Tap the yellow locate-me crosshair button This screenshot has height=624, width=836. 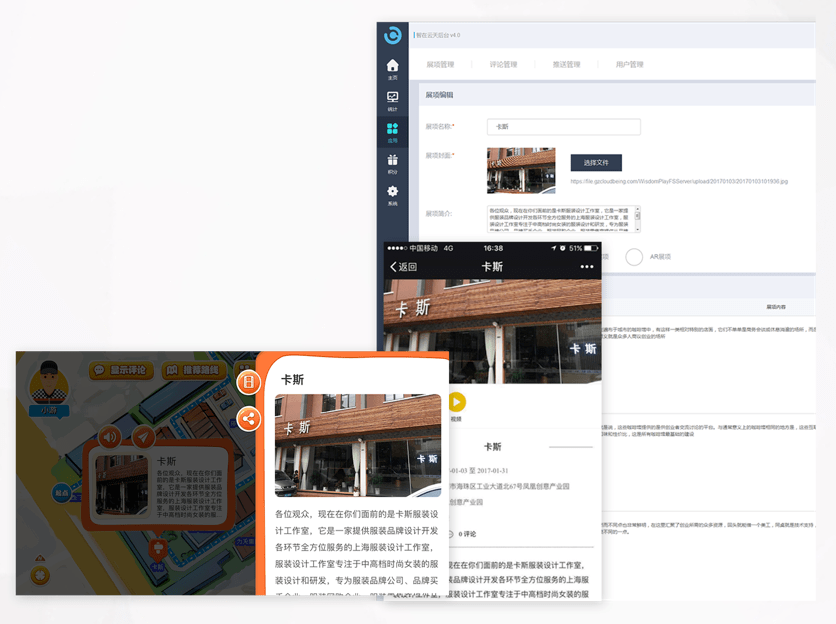pyautogui.click(x=41, y=575)
